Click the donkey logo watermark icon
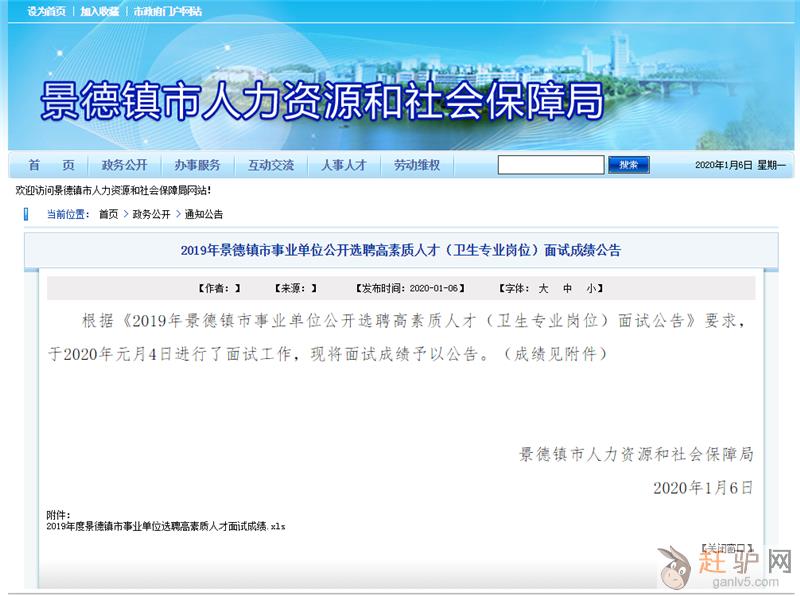The height and width of the screenshot is (596, 800). [x=676, y=567]
